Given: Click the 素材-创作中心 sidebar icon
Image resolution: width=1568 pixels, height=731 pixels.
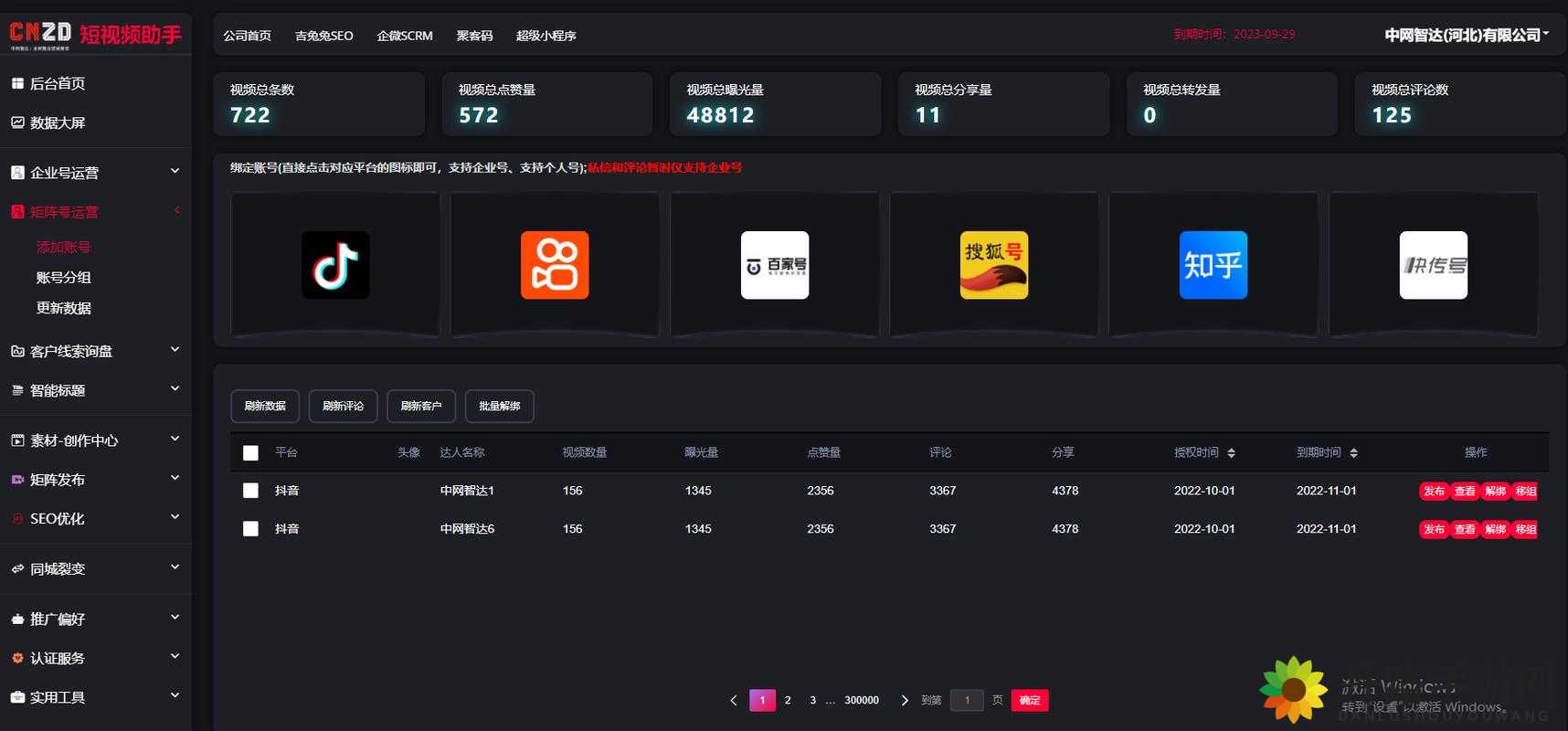Looking at the screenshot, I should 17,440.
